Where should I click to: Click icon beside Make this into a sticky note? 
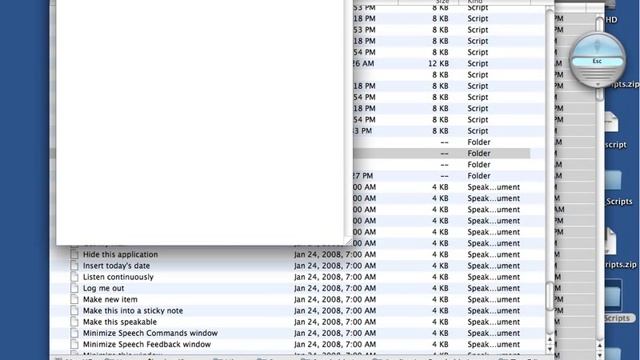(74, 311)
